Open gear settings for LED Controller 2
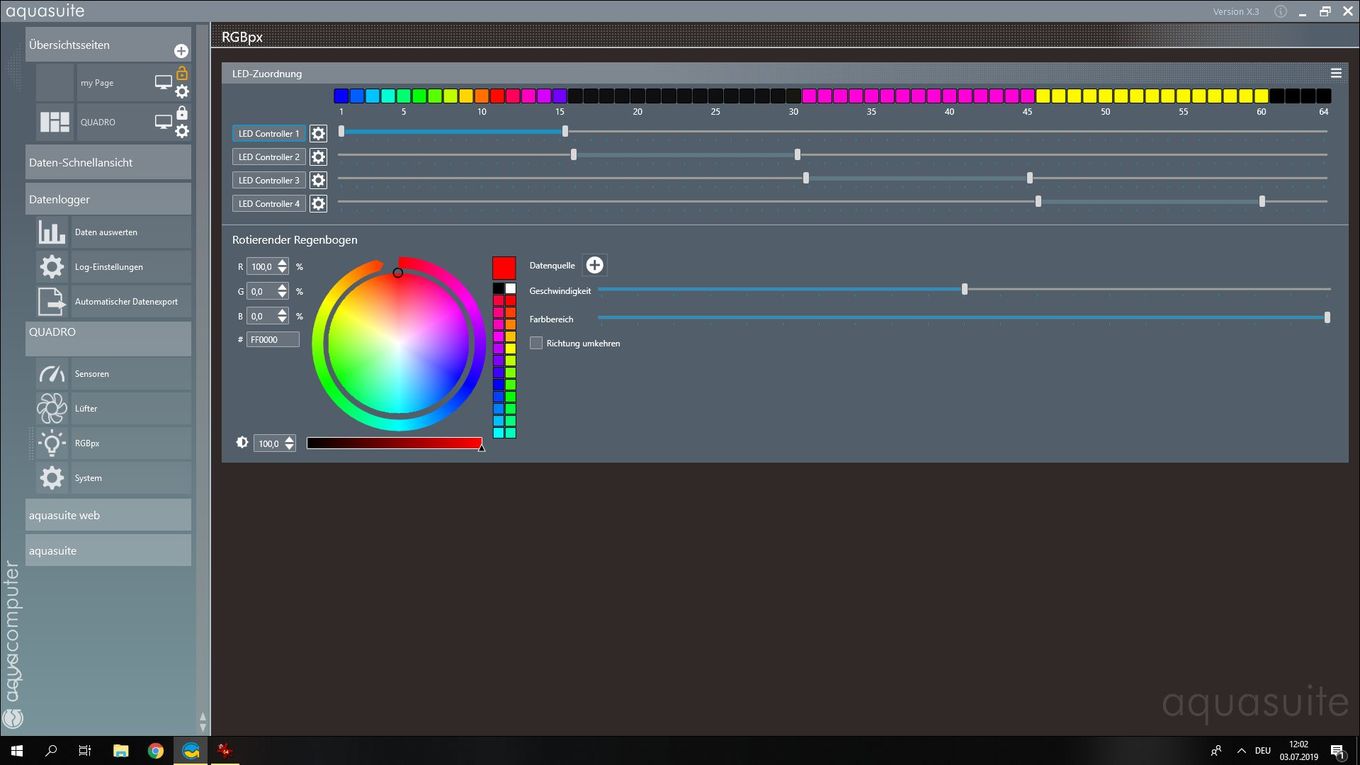1360x765 pixels. 318,157
